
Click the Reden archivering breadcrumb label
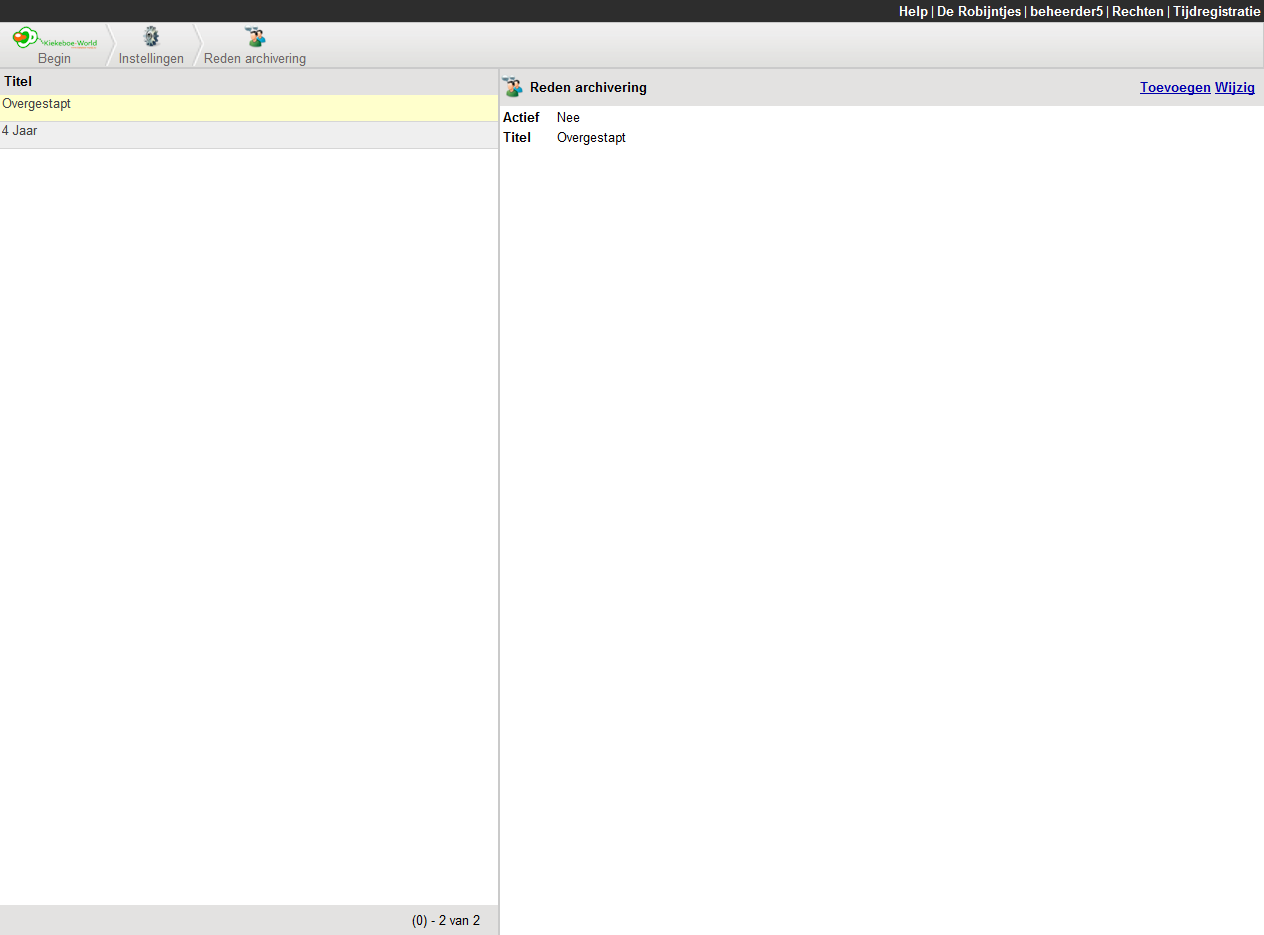[255, 59]
